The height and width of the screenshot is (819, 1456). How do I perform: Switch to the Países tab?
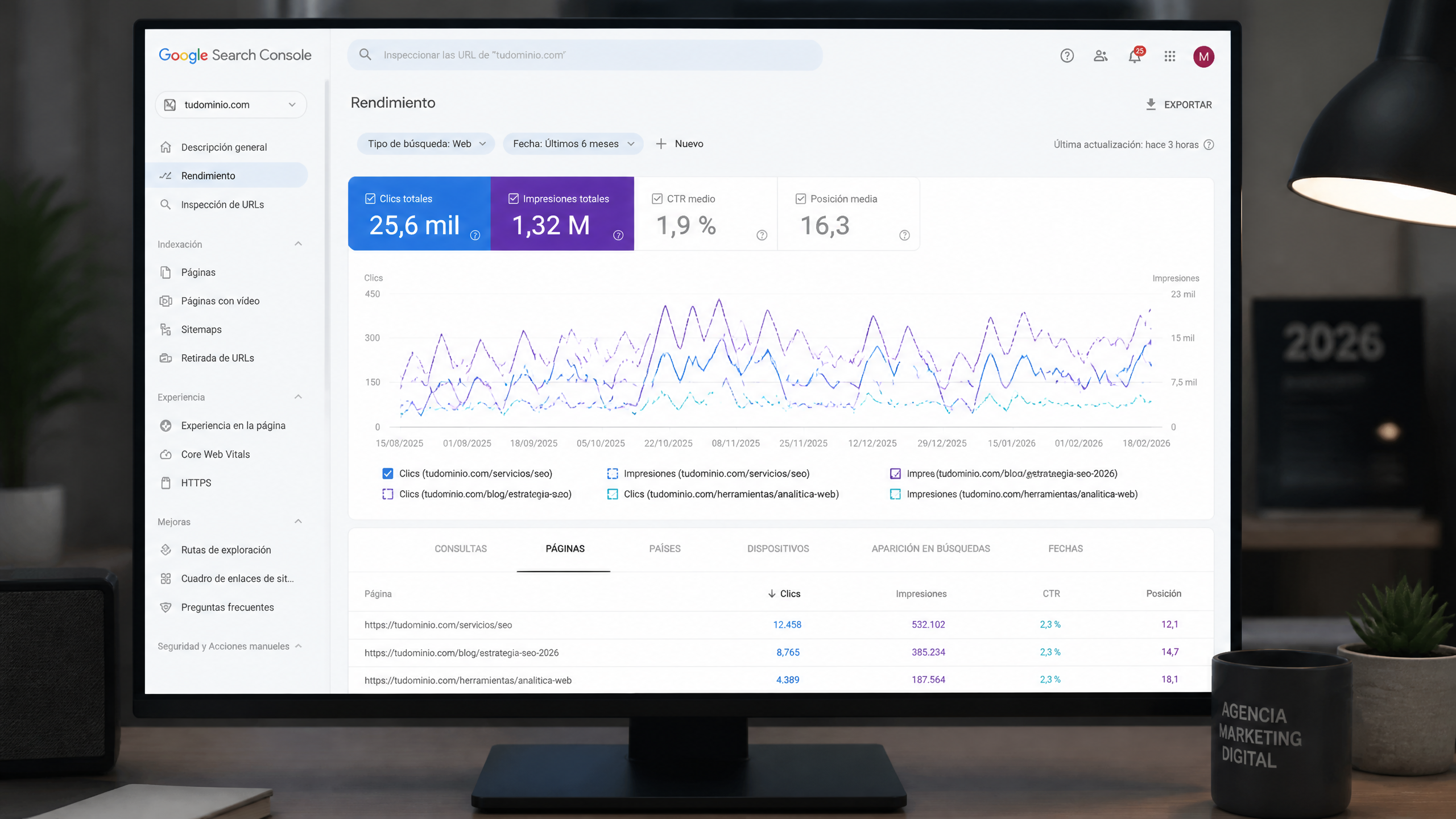(x=665, y=549)
